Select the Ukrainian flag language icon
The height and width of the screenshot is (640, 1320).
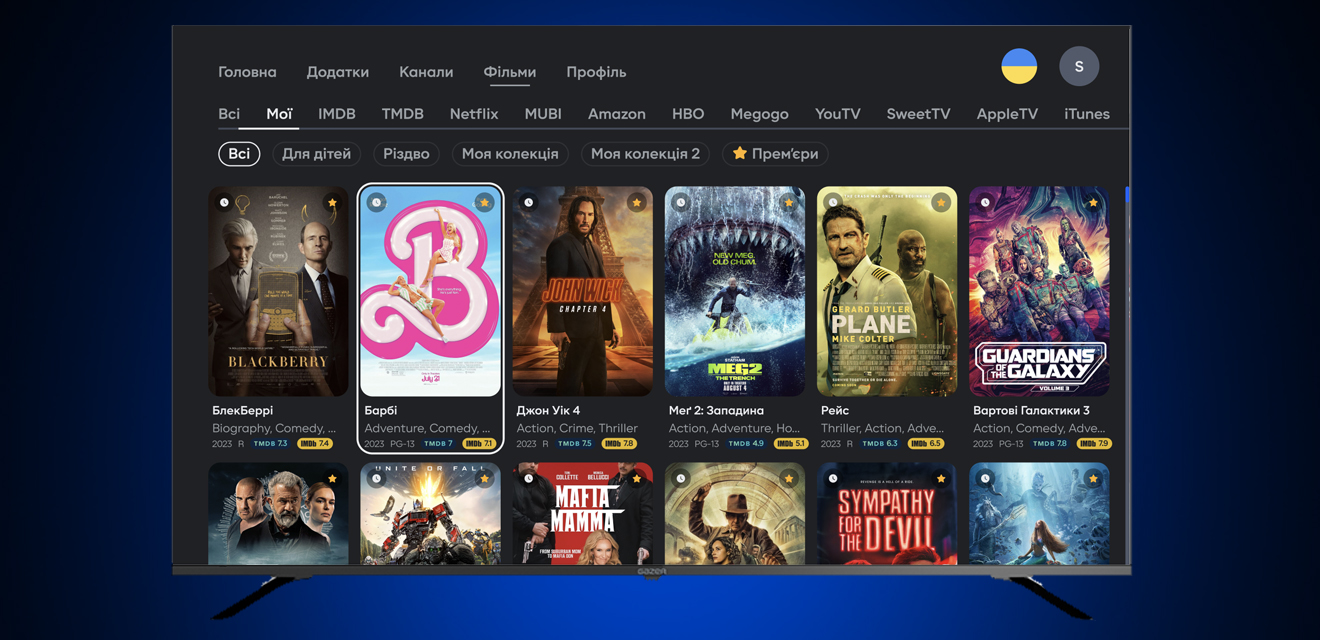point(1019,66)
